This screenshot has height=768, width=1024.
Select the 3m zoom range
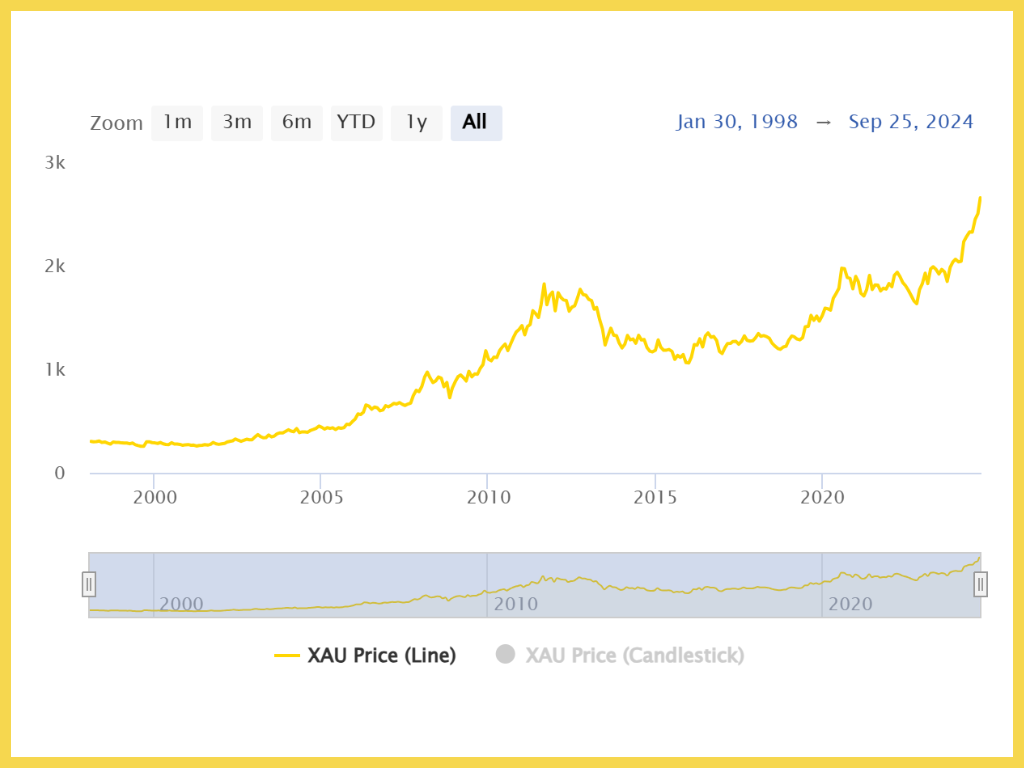[237, 123]
